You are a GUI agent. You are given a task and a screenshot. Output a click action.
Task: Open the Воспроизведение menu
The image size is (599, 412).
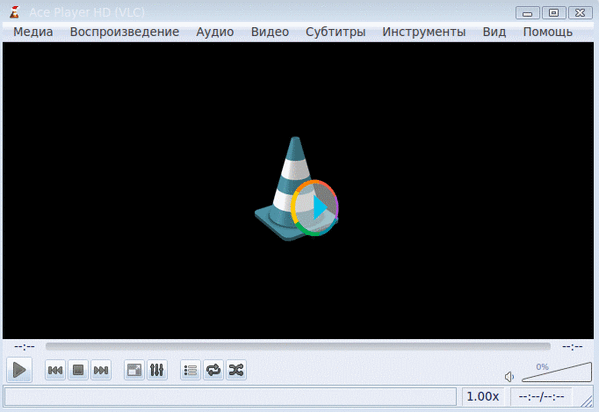coord(125,32)
